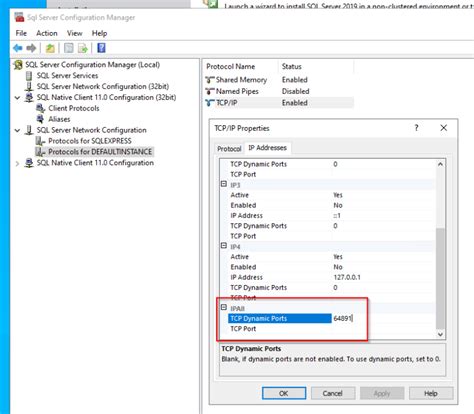Click the Sql Server Configuration Manager title icon
474x414 pixels.
coord(19,17)
